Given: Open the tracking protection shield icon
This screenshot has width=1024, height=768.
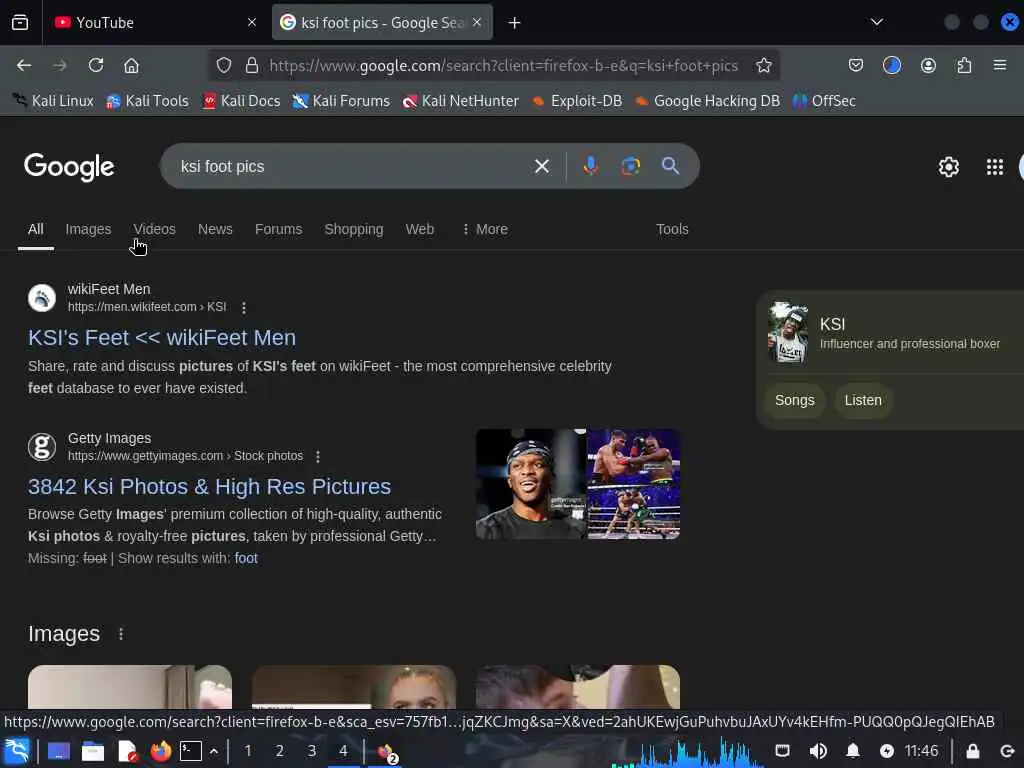Looking at the screenshot, I should point(224,65).
